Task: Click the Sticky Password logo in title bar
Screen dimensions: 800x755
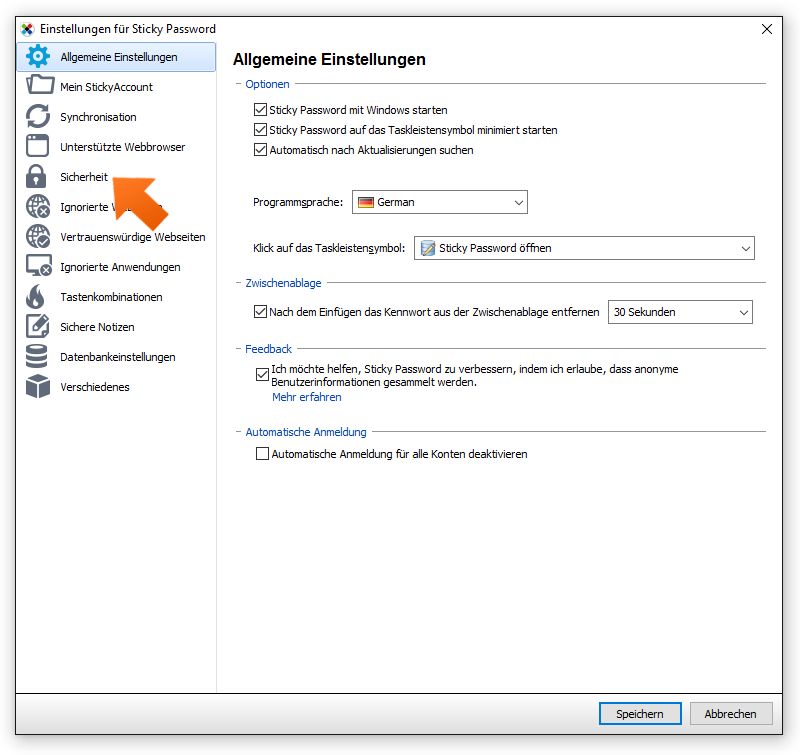Action: (28, 29)
